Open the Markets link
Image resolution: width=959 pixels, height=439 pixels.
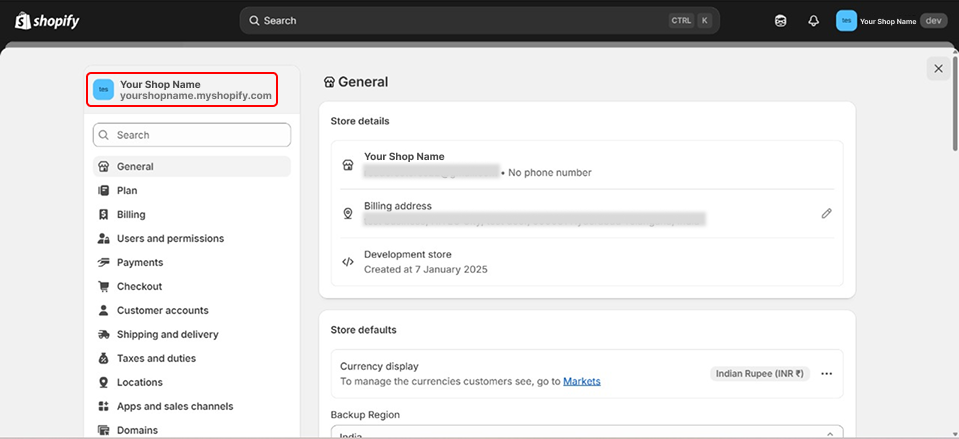pos(581,381)
